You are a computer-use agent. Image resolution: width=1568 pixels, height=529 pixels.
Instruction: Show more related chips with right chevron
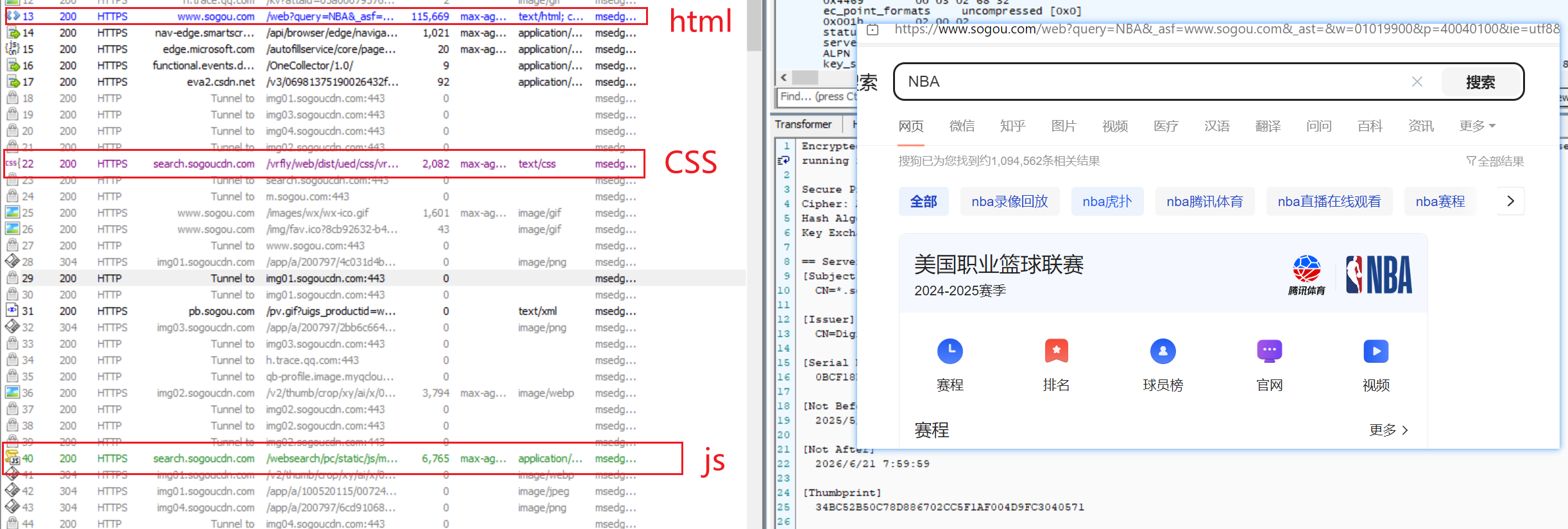[x=1511, y=201]
